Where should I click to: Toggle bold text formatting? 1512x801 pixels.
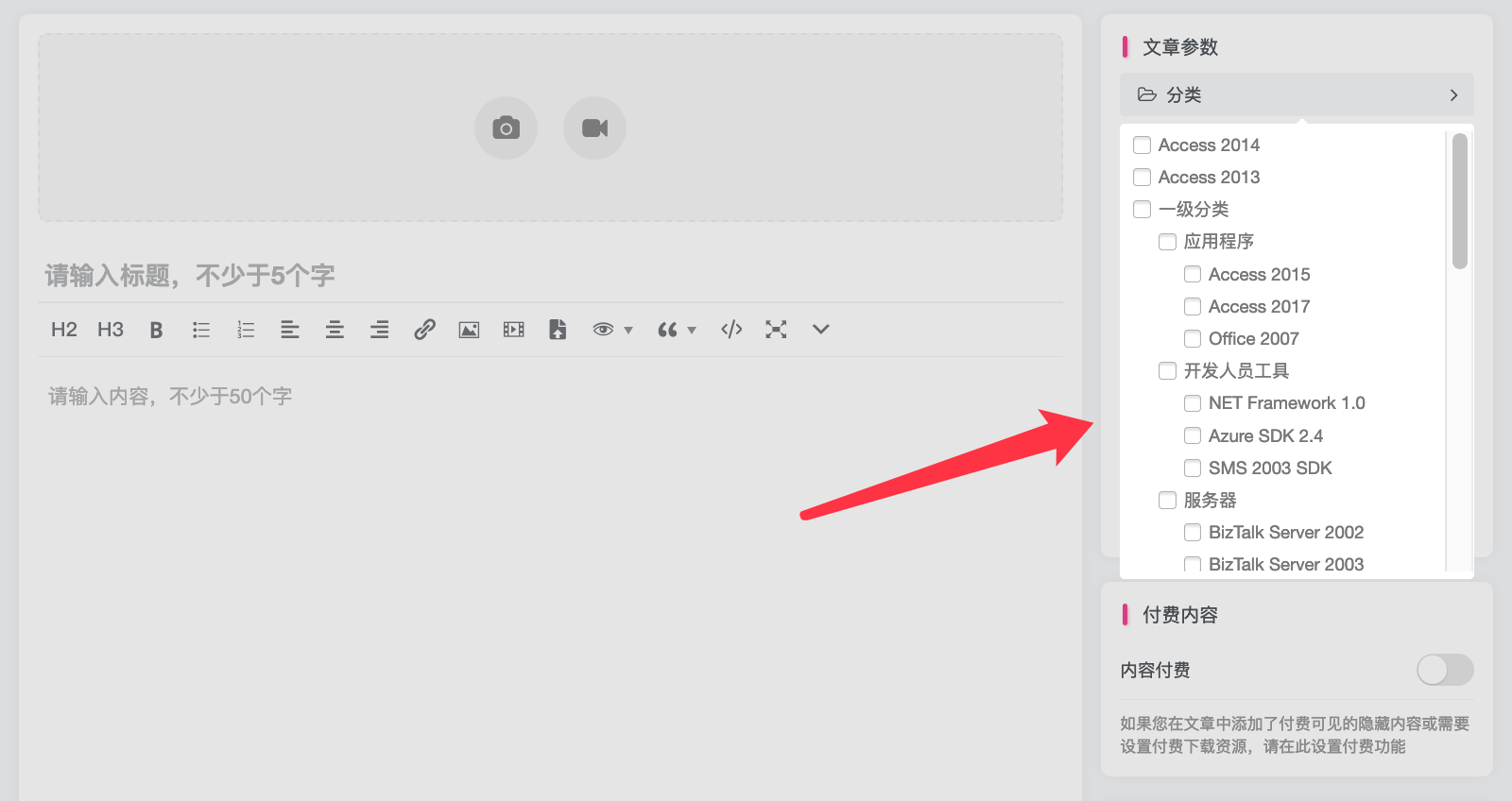point(156,330)
